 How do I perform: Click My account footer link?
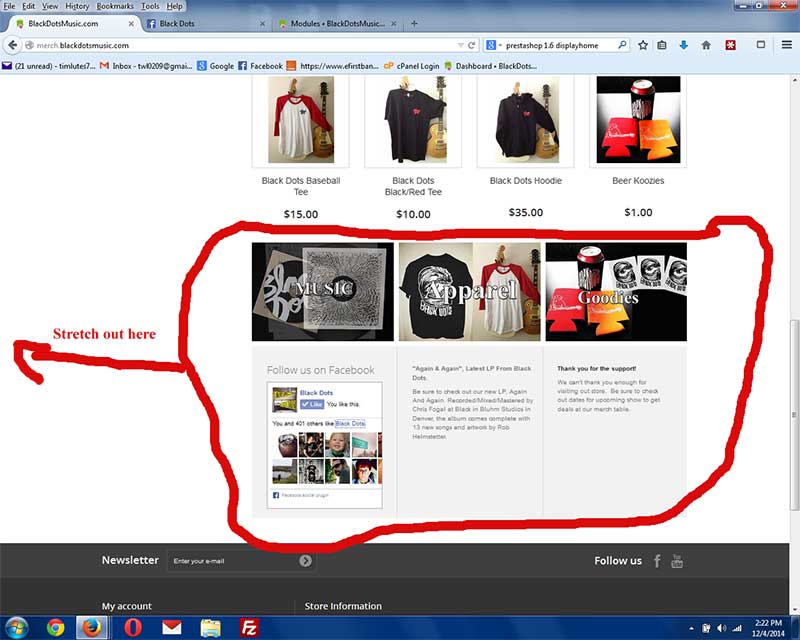pos(127,606)
